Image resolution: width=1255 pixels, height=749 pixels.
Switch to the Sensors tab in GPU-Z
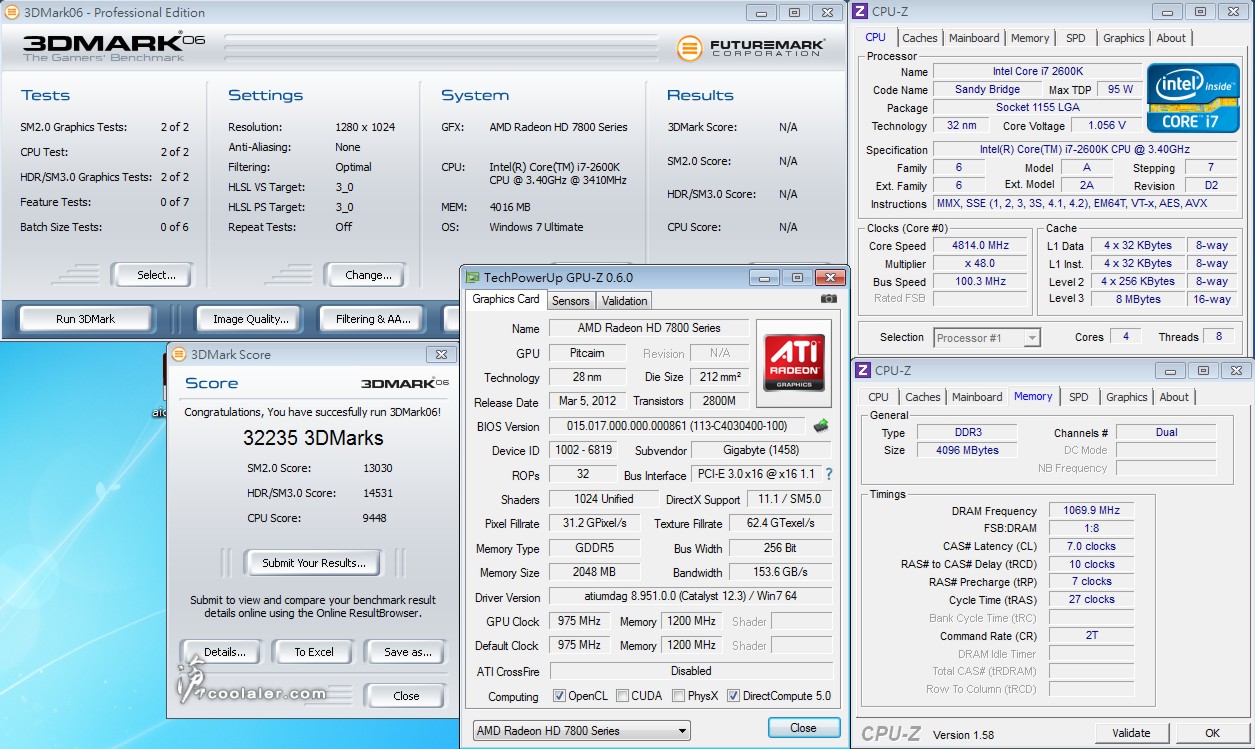[570, 300]
